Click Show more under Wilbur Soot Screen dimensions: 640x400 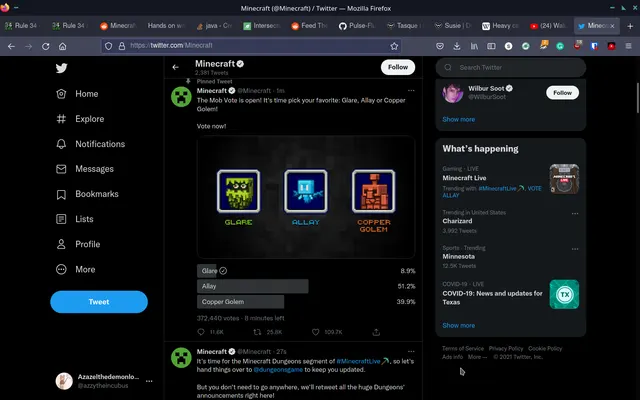tap(458, 119)
